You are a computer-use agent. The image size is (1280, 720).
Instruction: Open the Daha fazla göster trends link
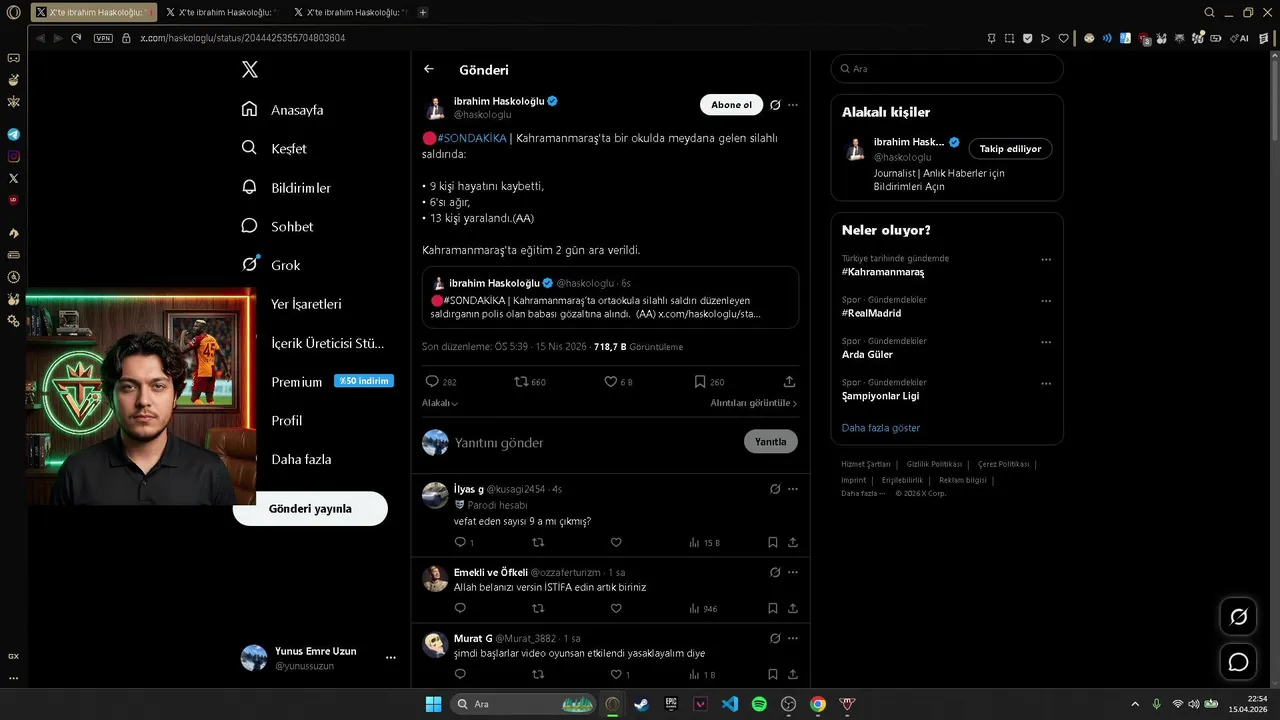(881, 427)
